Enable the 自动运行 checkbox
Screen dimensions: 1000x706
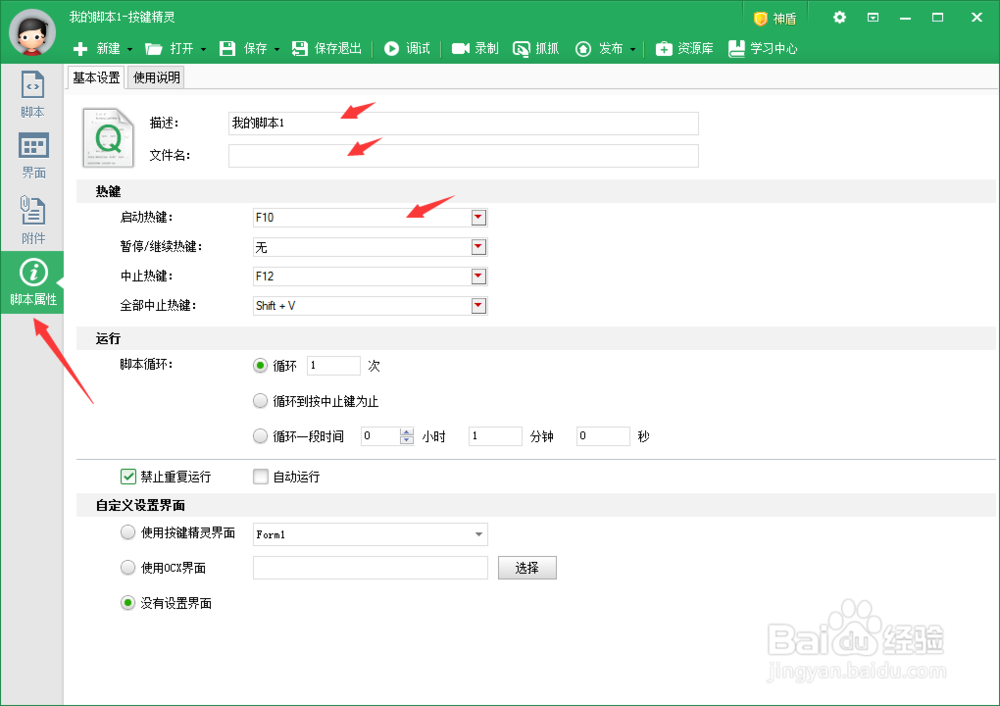click(x=260, y=476)
